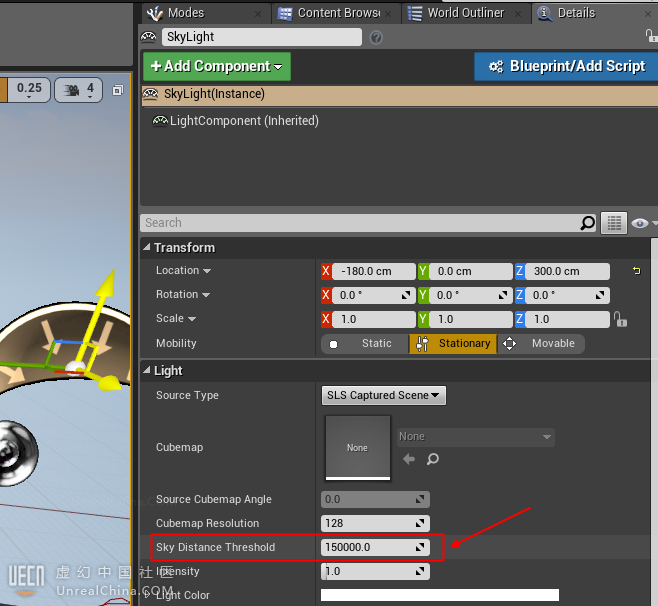Toggle the details panel lock icon
Screen dimensions: 658x606
point(651,36)
